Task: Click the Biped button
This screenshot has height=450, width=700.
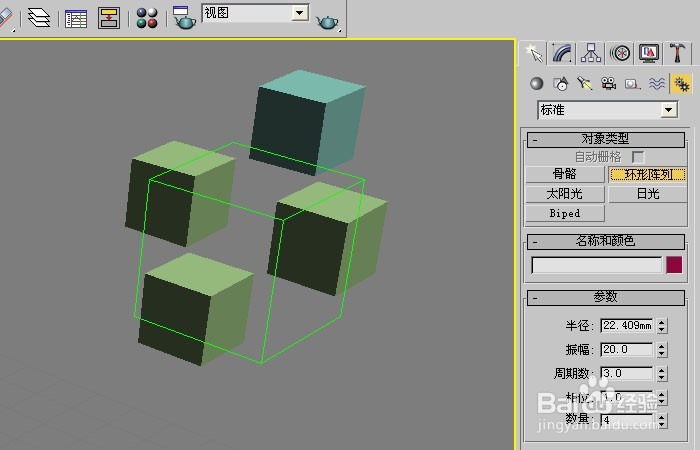Action: [565, 213]
